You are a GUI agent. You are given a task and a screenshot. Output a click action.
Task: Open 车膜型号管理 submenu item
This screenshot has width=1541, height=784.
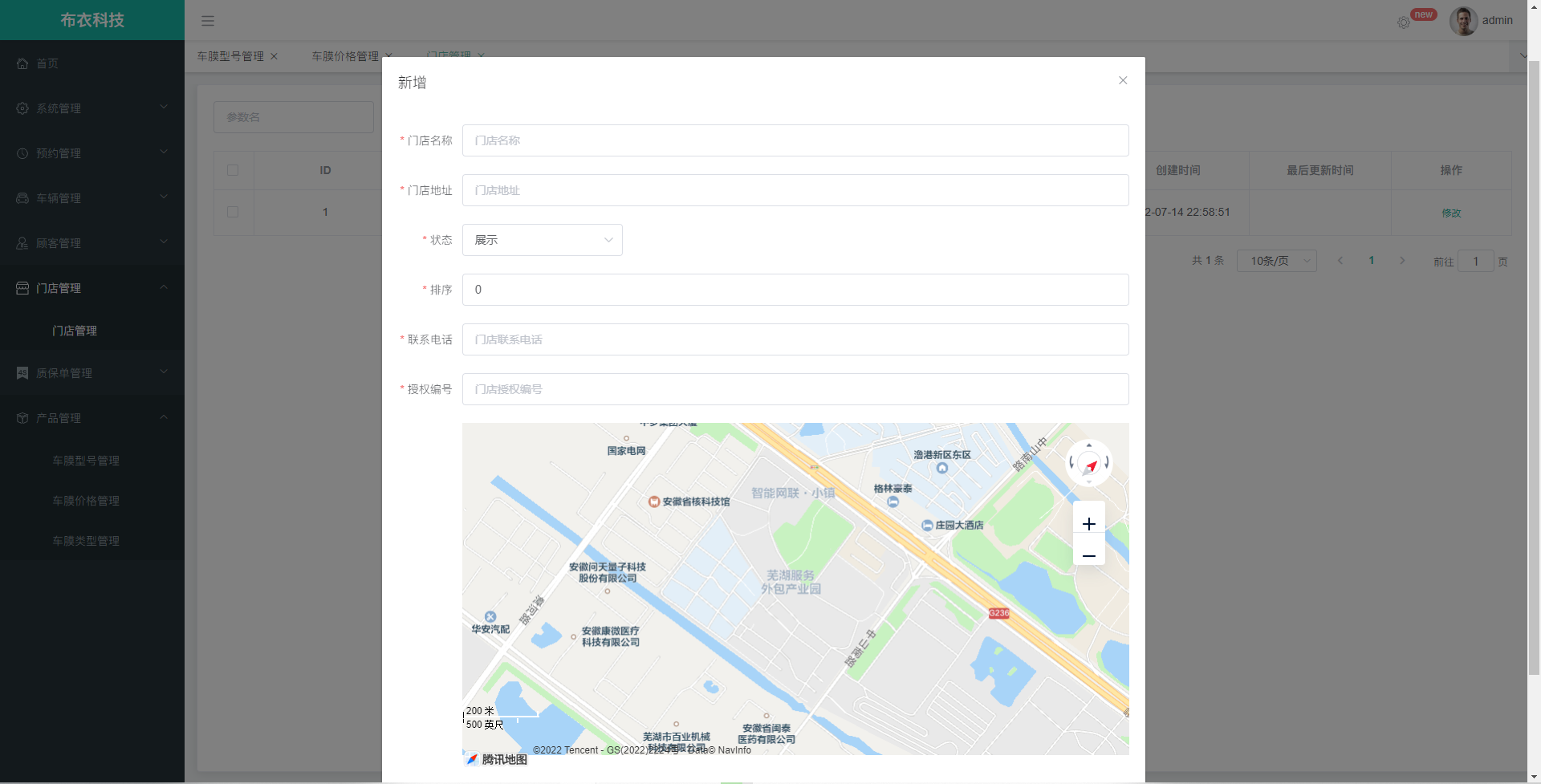[92, 461]
